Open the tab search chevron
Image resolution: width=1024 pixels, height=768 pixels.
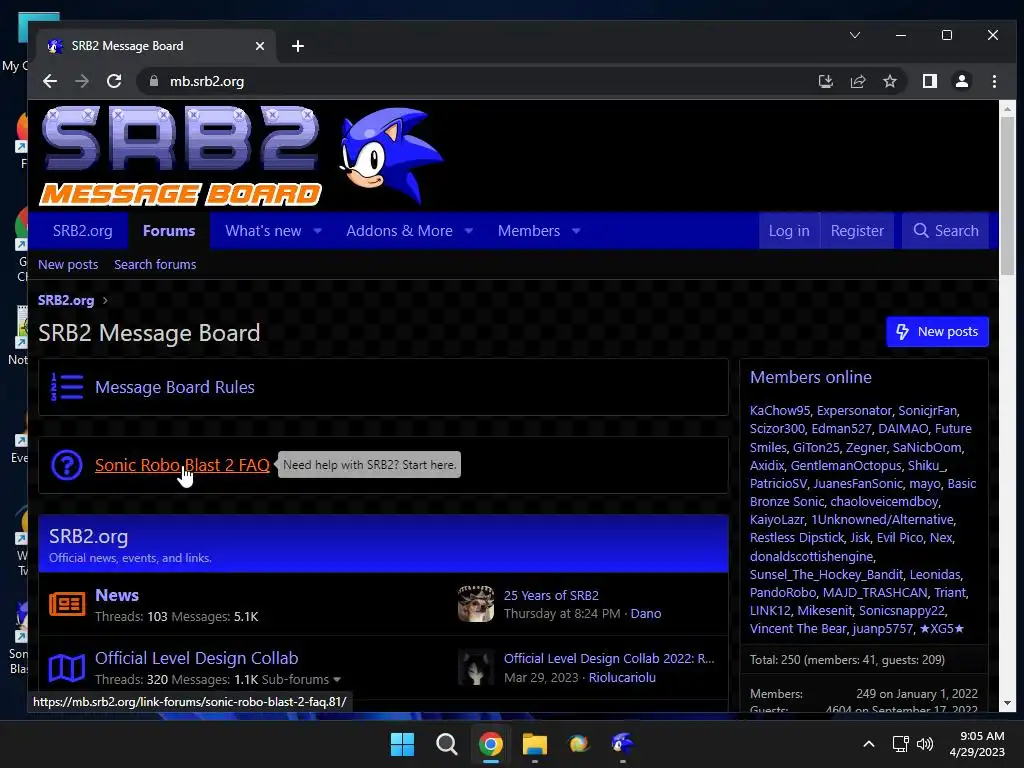click(855, 35)
